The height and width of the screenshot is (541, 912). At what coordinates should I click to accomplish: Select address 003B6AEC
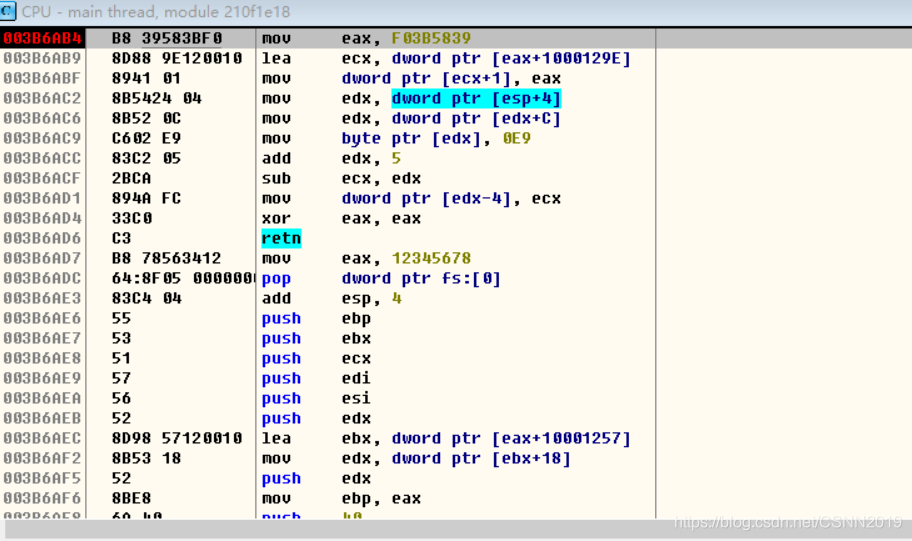tap(42, 439)
